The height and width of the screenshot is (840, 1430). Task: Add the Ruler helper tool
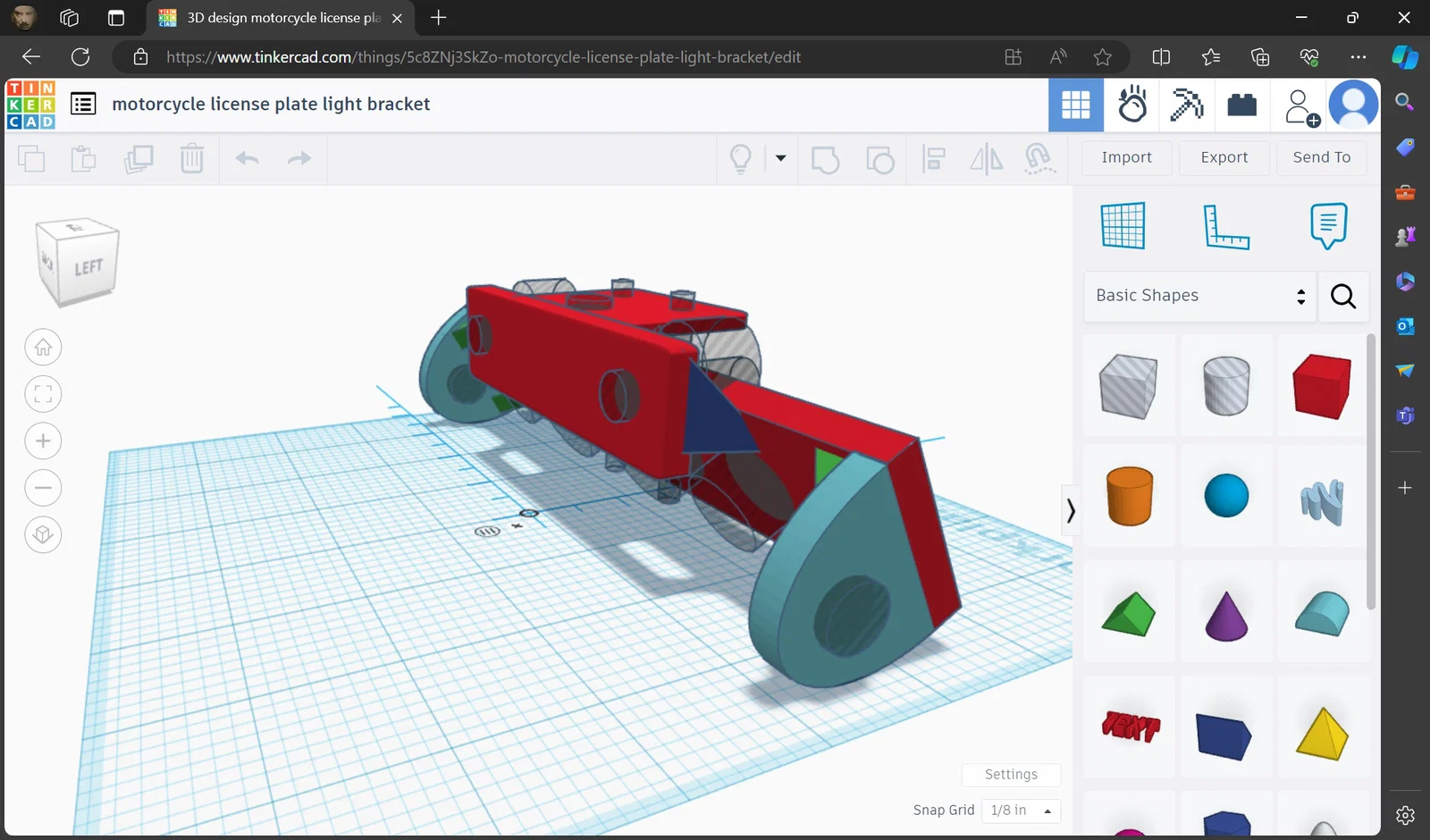[1225, 226]
